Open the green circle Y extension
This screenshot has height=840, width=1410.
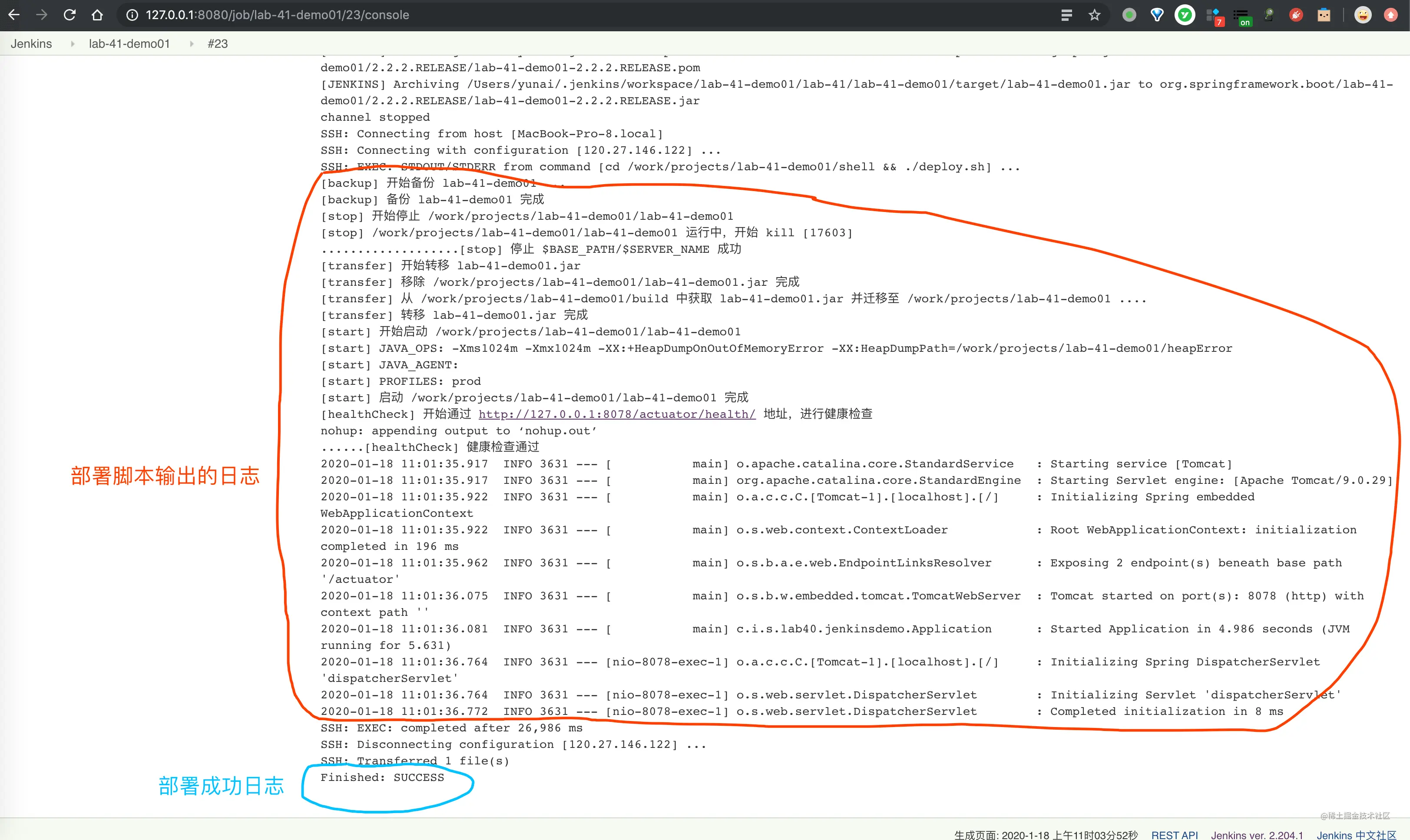(1185, 15)
